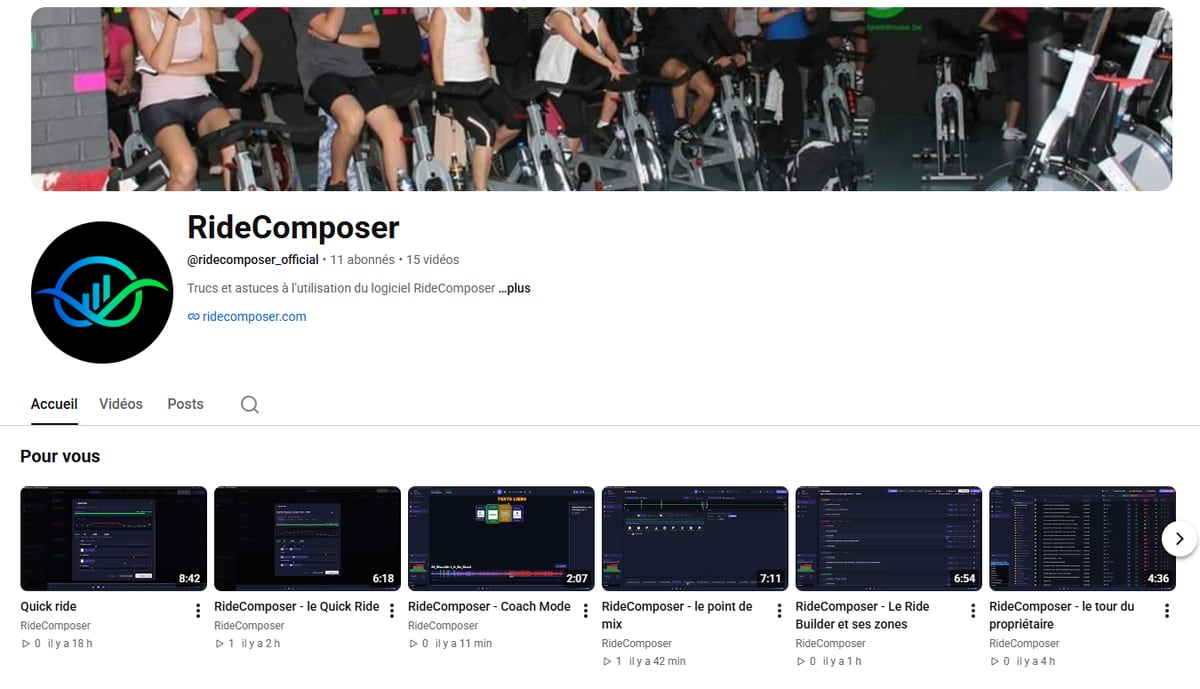Viewport: 1200px width, 689px height.
Task: Click the '11 abonnés' subscriber count
Action: coord(363,260)
